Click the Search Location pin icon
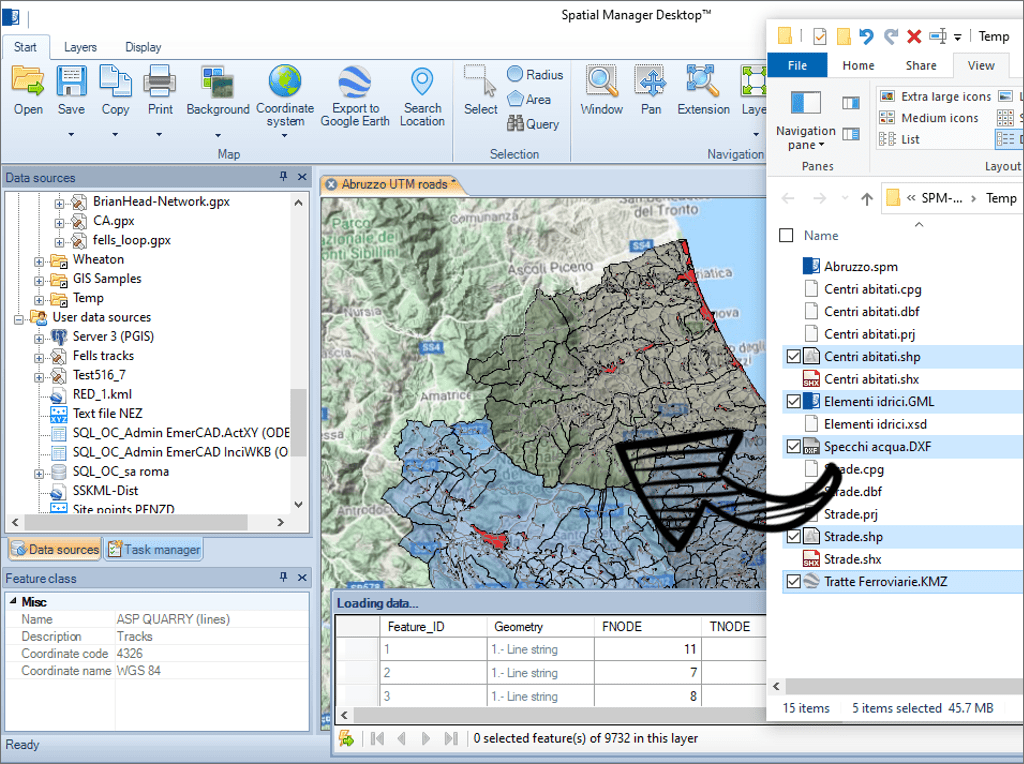 [422, 81]
